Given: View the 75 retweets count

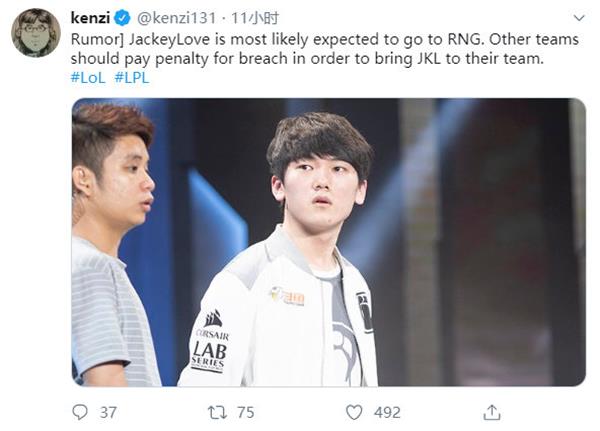Looking at the screenshot, I should point(246,413).
